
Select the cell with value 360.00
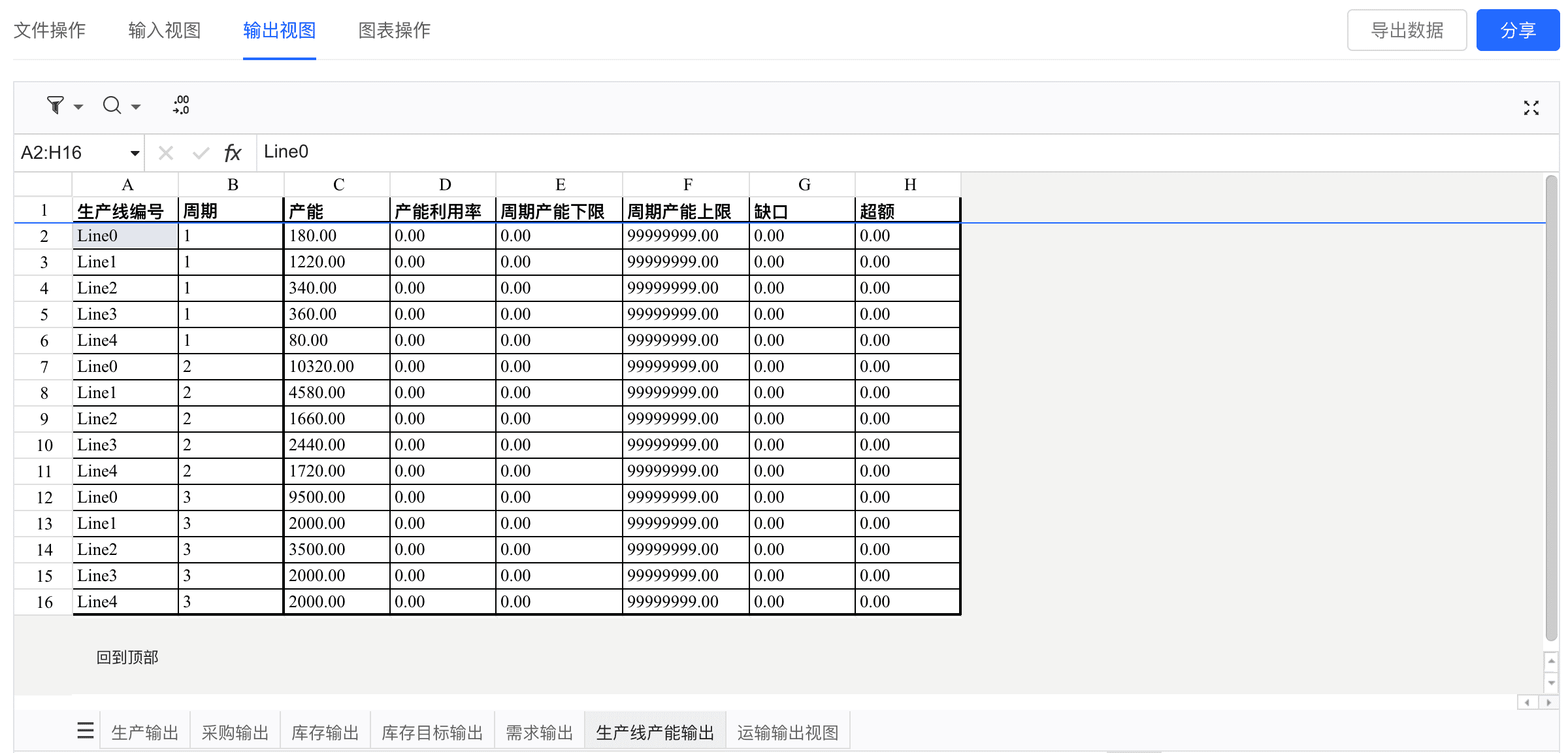point(338,314)
